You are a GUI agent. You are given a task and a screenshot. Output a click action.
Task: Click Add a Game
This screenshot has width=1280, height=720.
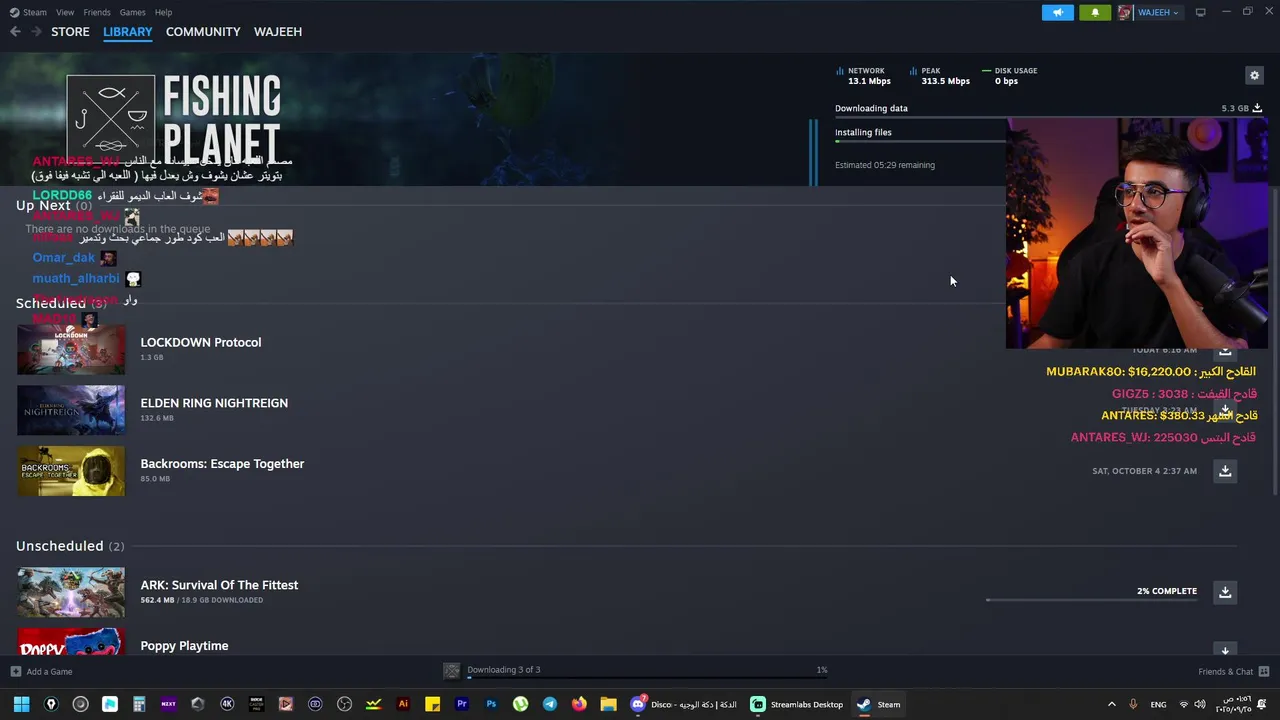coord(49,672)
